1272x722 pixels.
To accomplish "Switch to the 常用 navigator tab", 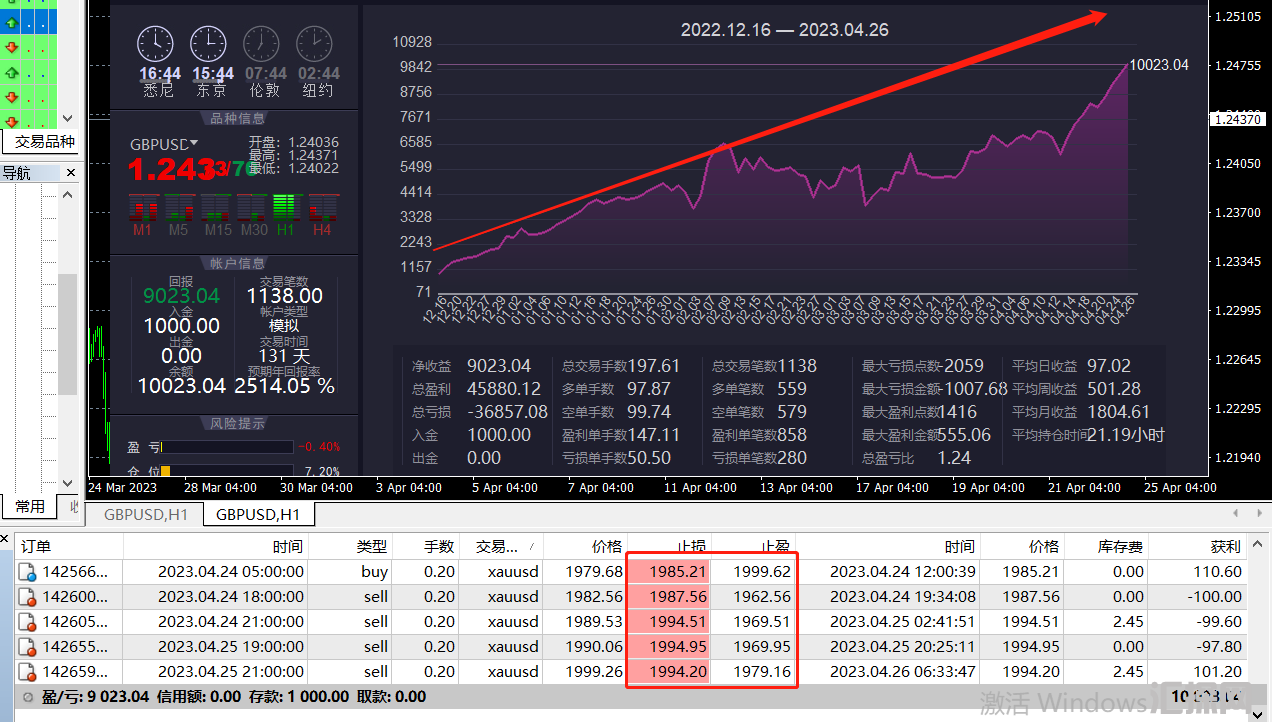I will [30, 507].
